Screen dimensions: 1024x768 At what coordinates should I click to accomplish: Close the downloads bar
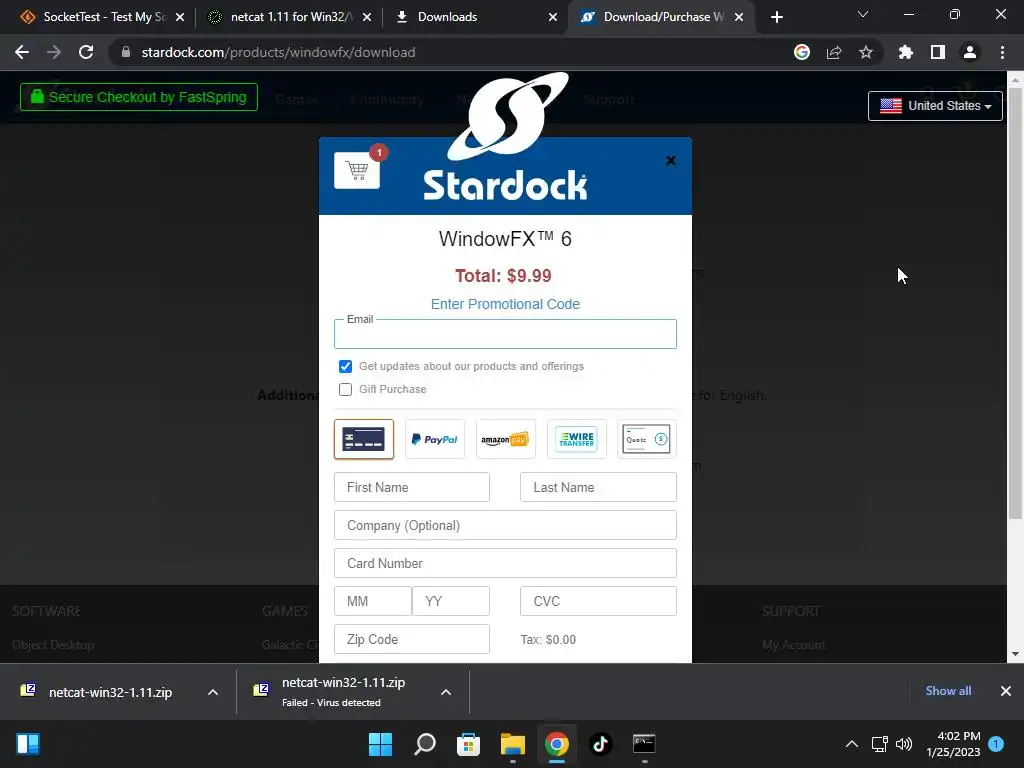pyautogui.click(x=1006, y=691)
